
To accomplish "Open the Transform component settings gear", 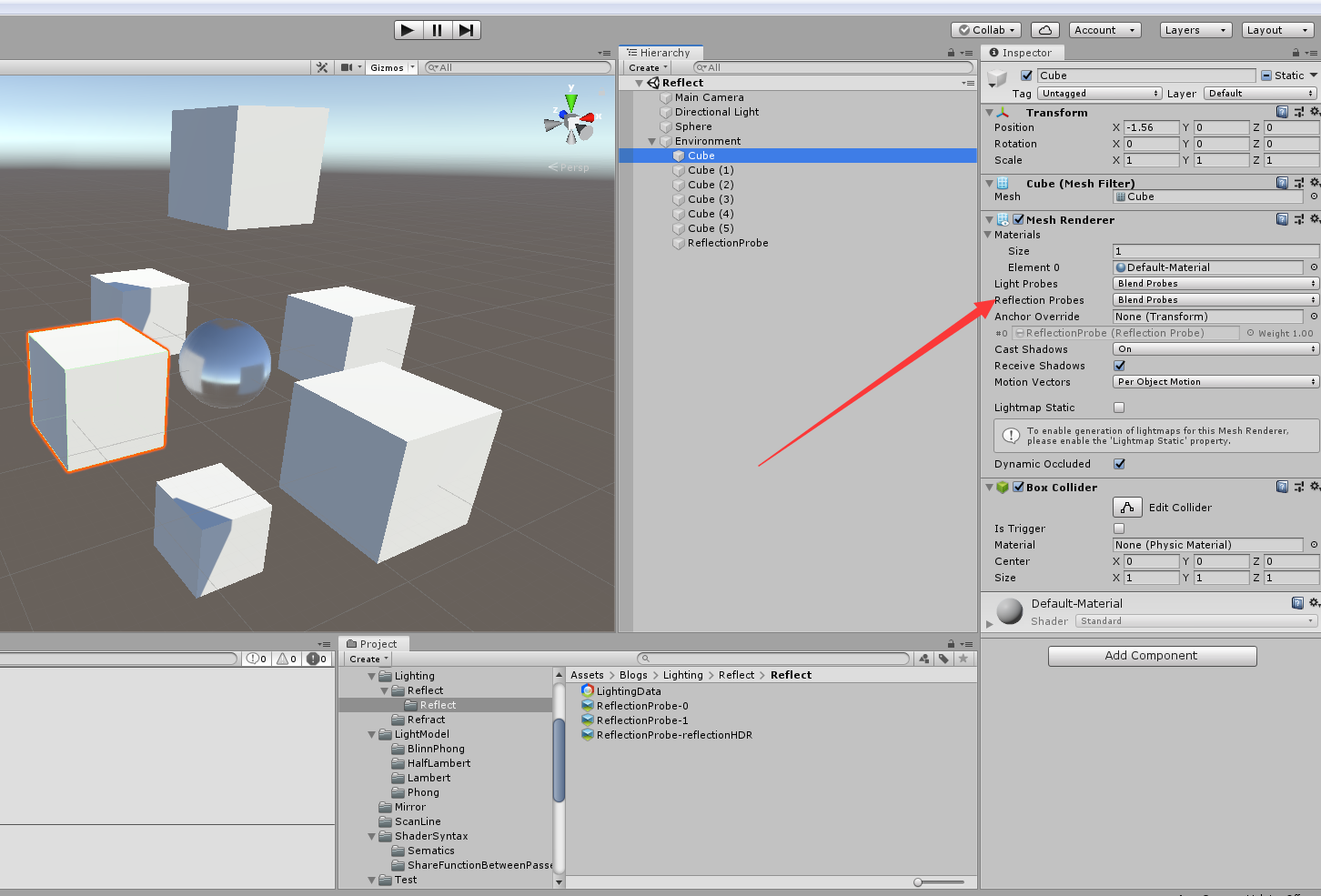I will (x=1314, y=112).
